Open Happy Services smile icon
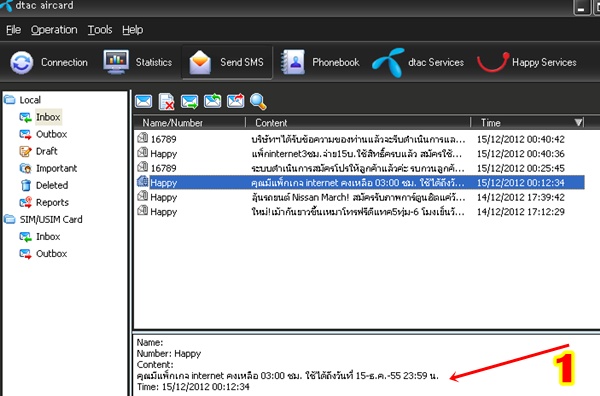600x396 pixels. point(493,62)
